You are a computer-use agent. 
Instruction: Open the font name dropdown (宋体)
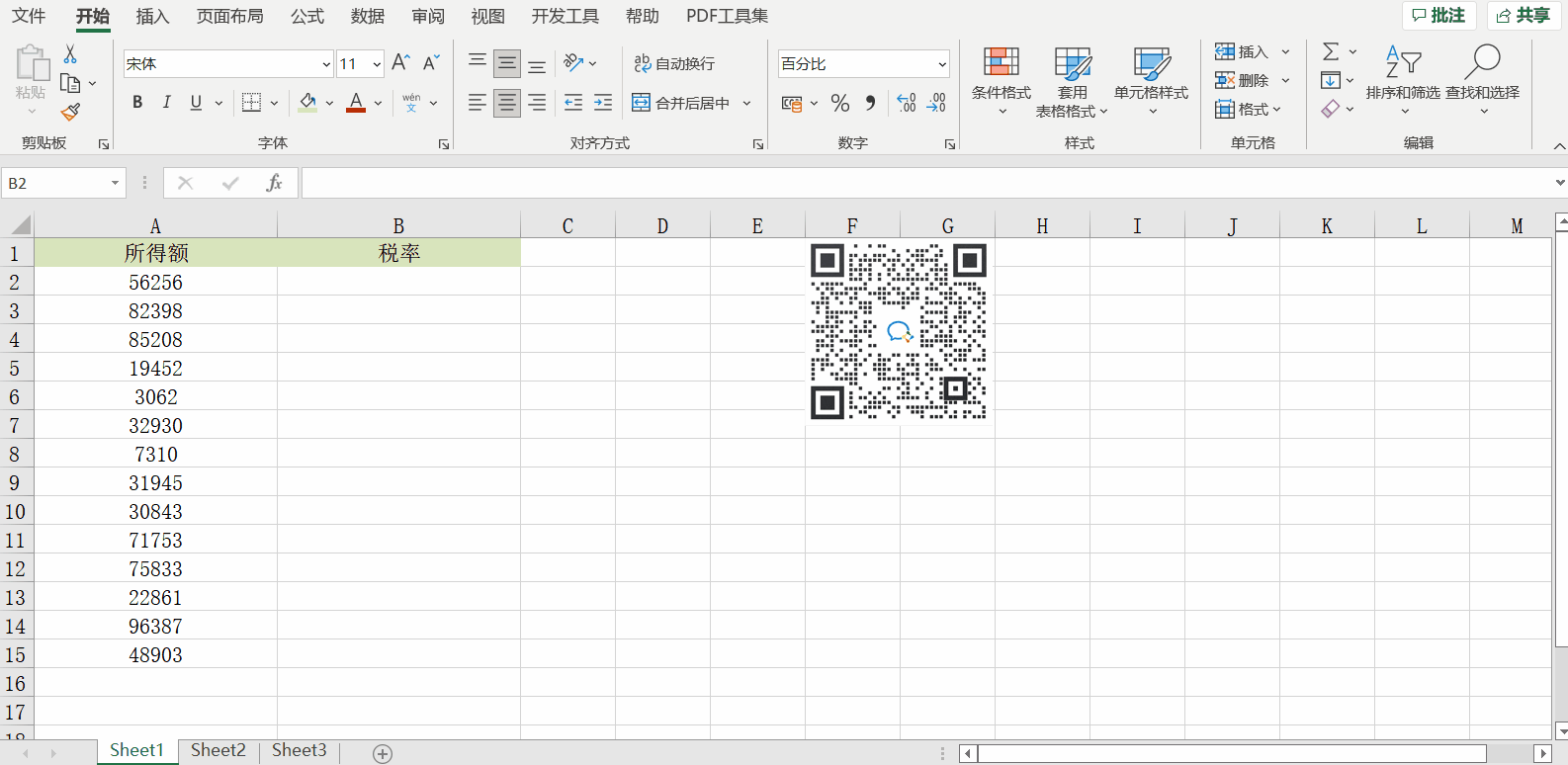coord(326,64)
